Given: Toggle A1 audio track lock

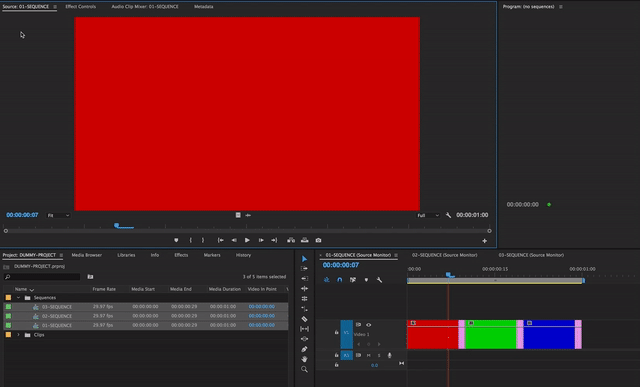Looking at the screenshot, I should click(x=336, y=355).
